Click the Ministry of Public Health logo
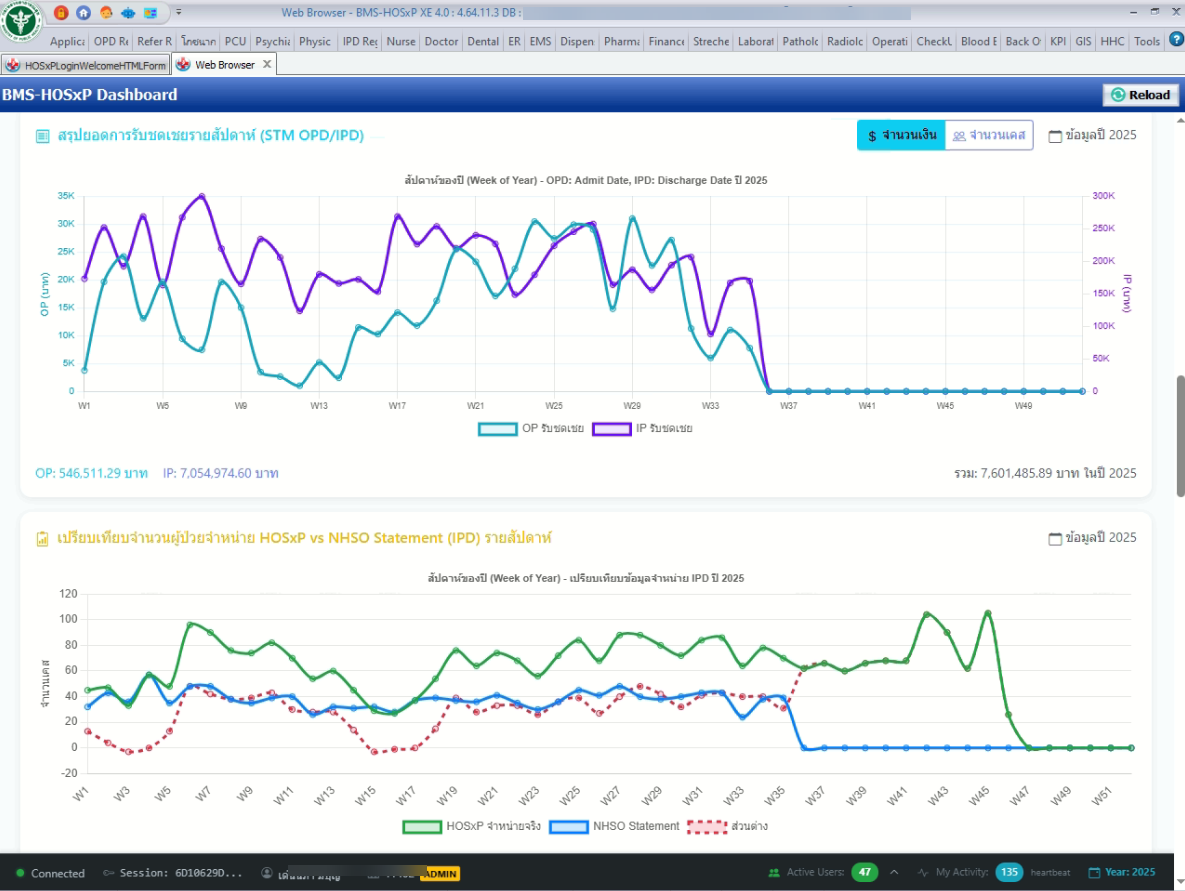The width and height of the screenshot is (1185, 891). (22, 22)
